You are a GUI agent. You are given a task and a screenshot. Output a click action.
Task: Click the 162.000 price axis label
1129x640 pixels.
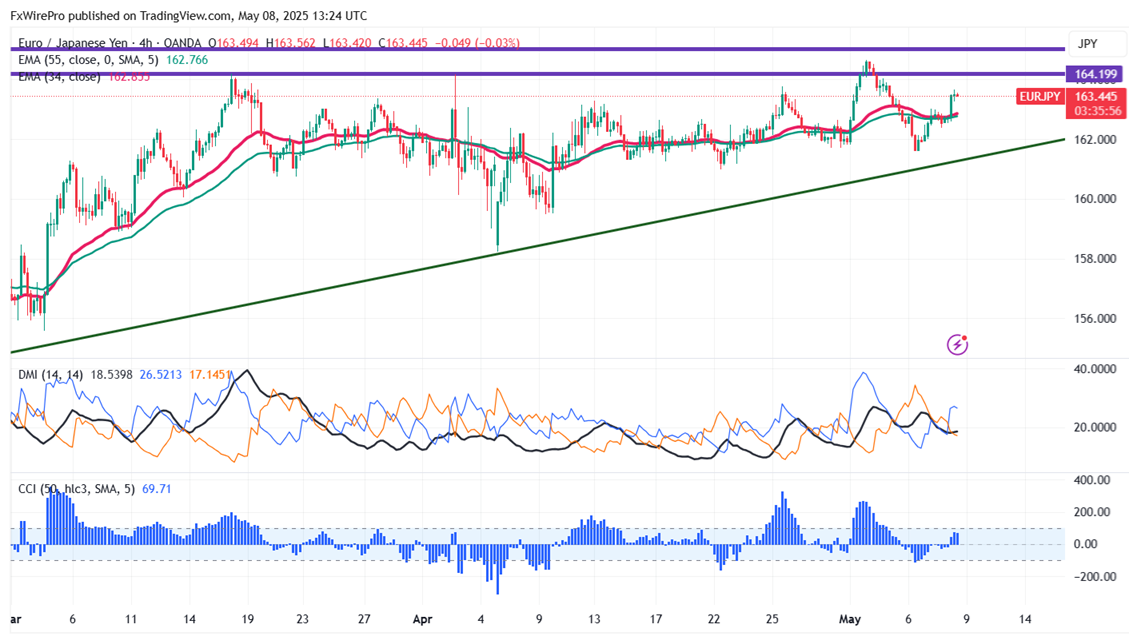pos(1094,139)
